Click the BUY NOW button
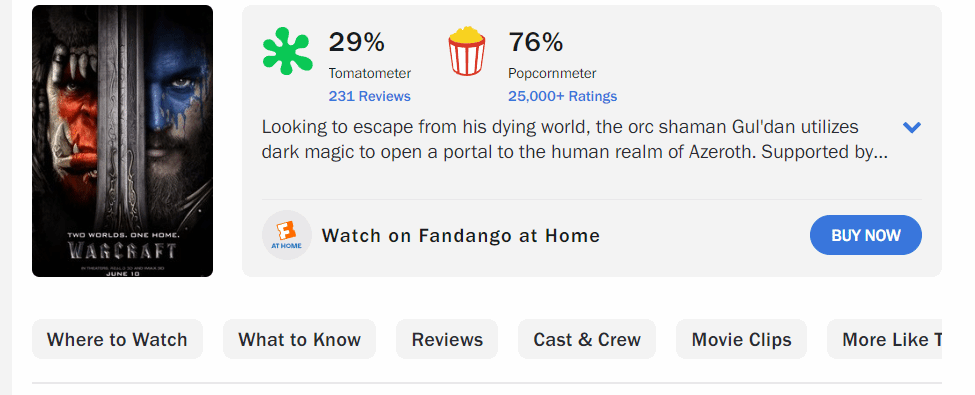The width and height of the screenshot is (975, 395). pos(866,235)
